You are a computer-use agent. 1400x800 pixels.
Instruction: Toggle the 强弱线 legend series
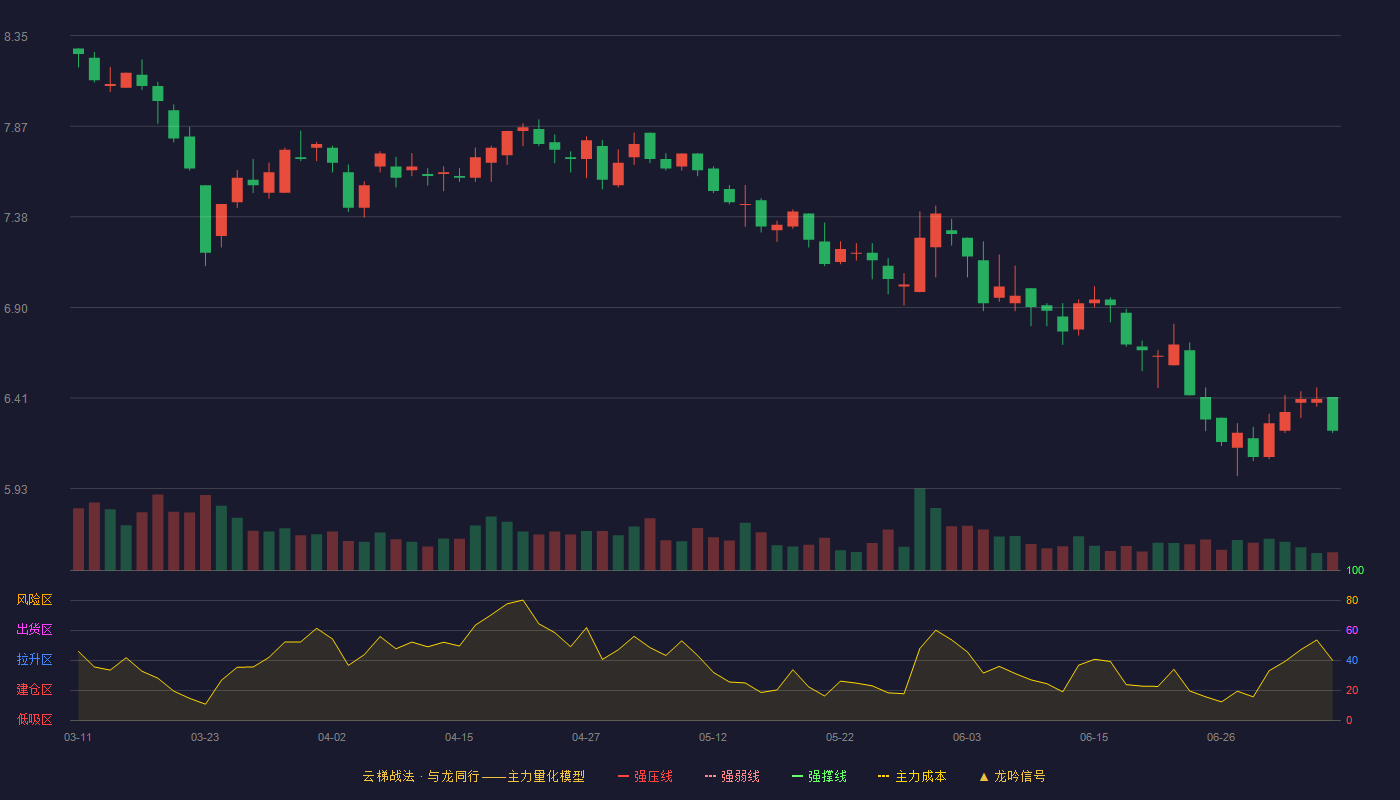coord(732,776)
